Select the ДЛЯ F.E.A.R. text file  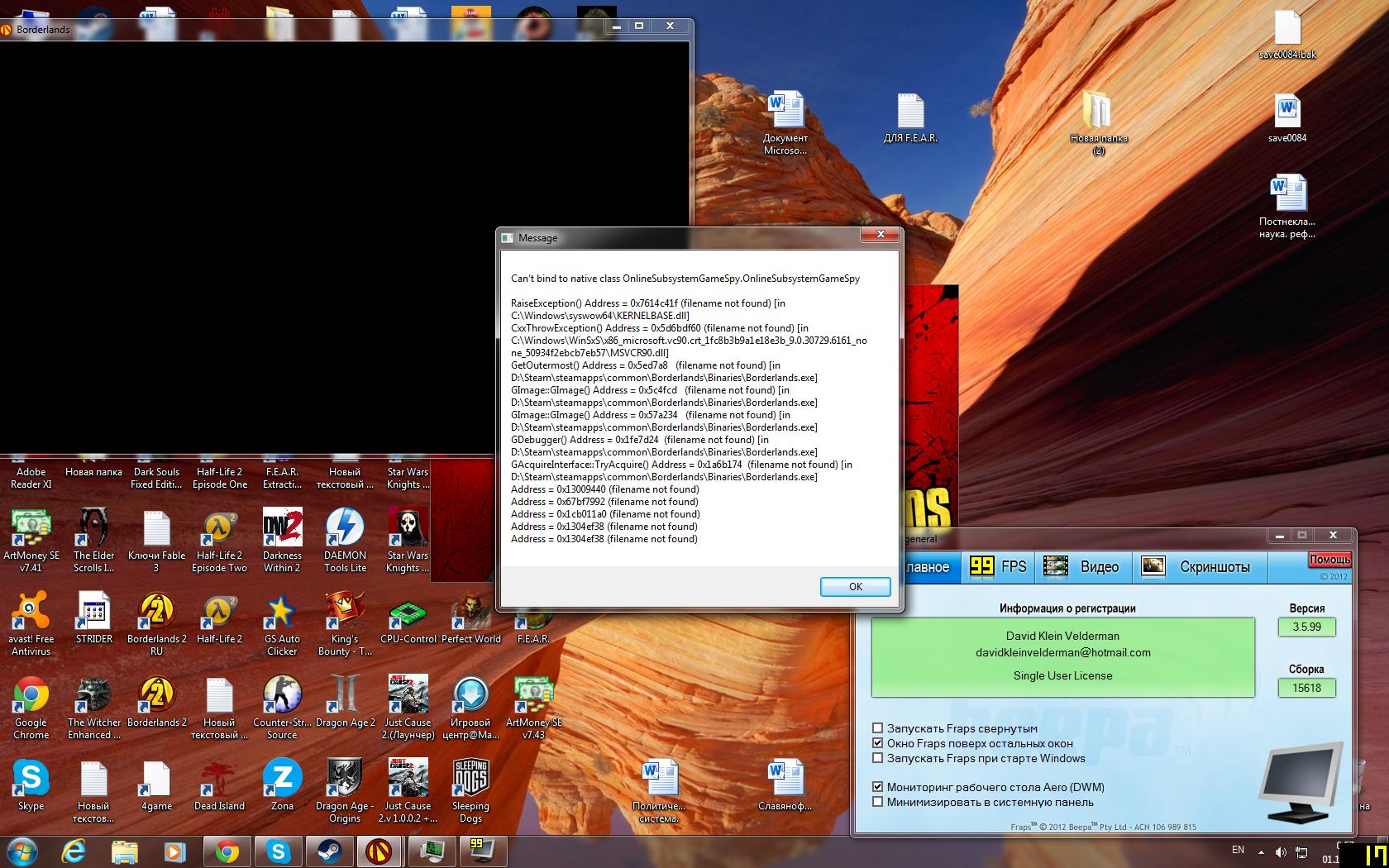[x=909, y=117]
